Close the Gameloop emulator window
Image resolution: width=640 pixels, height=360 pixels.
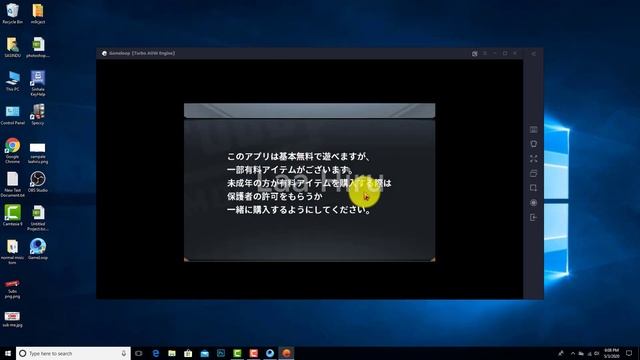point(515,53)
